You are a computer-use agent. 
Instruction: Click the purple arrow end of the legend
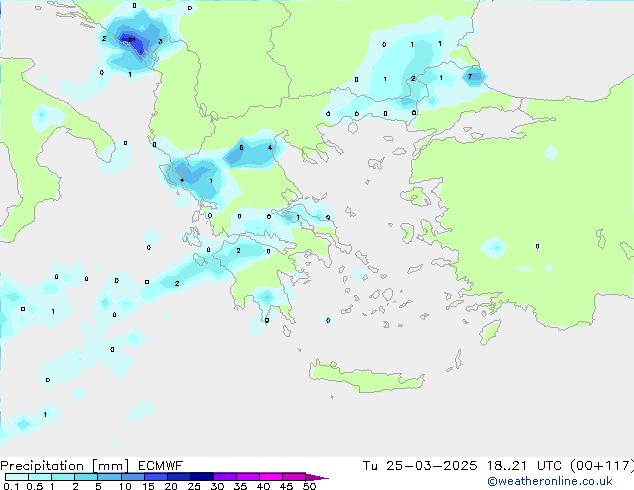[x=317, y=477]
